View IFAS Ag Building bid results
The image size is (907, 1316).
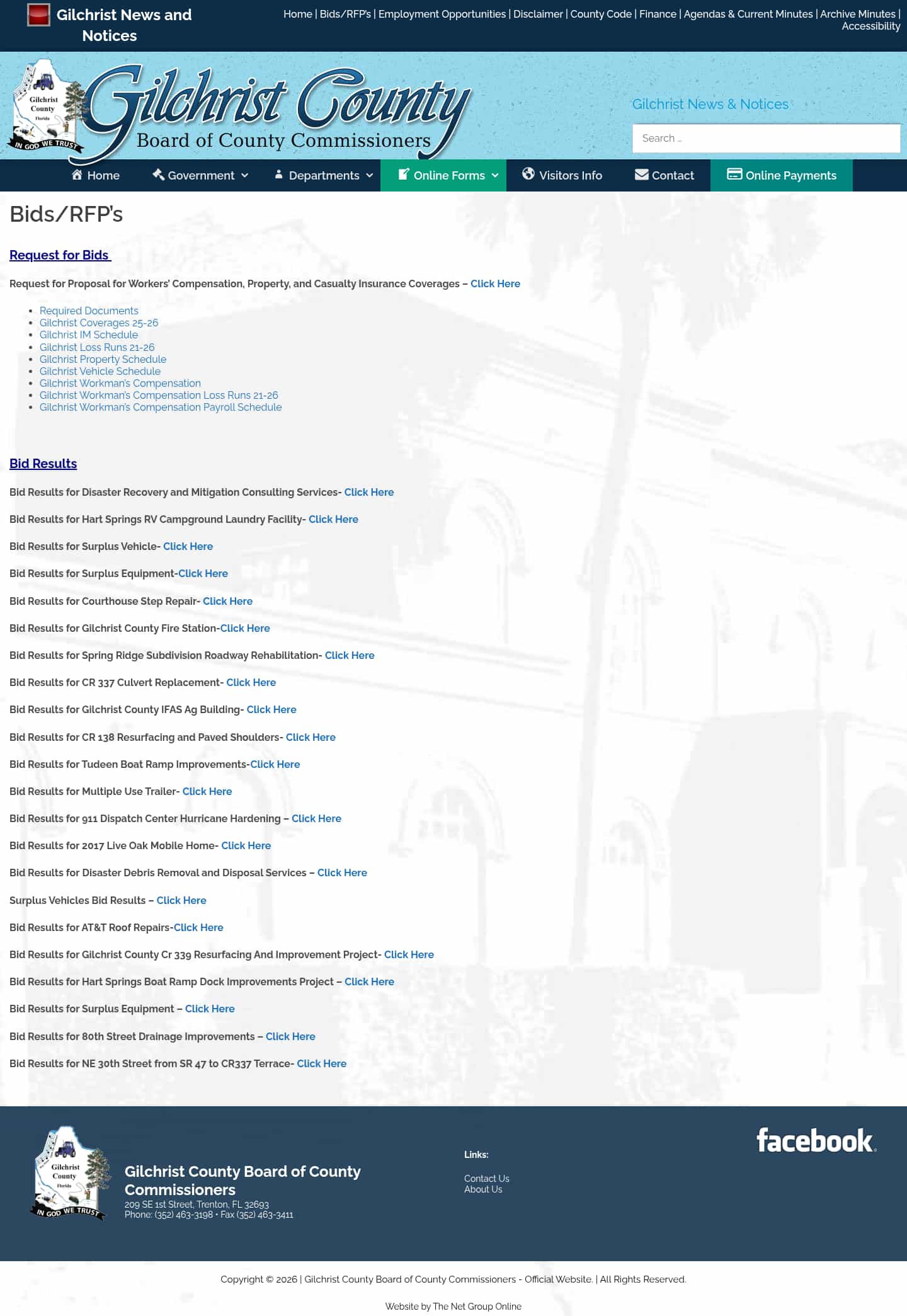[271, 709]
